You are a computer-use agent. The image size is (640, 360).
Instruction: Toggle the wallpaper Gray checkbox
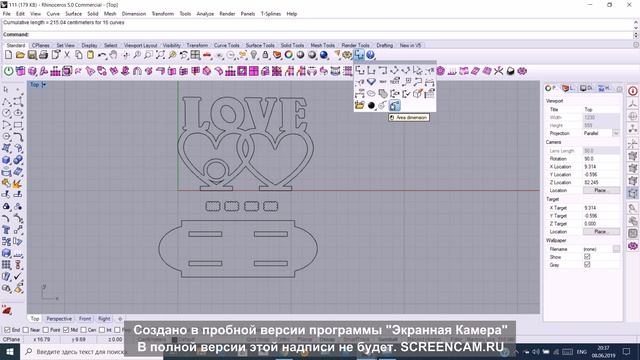587,264
